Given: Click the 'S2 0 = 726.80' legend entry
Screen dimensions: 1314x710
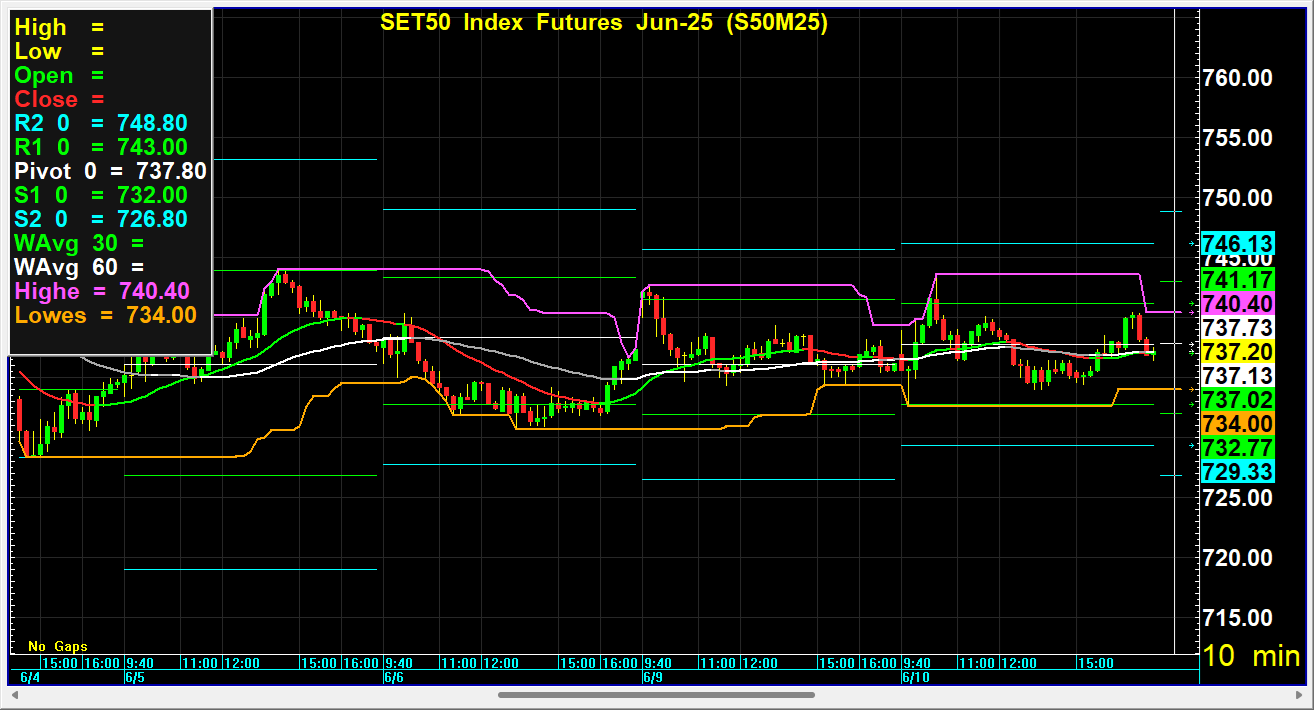Looking at the screenshot, I should tap(101, 218).
